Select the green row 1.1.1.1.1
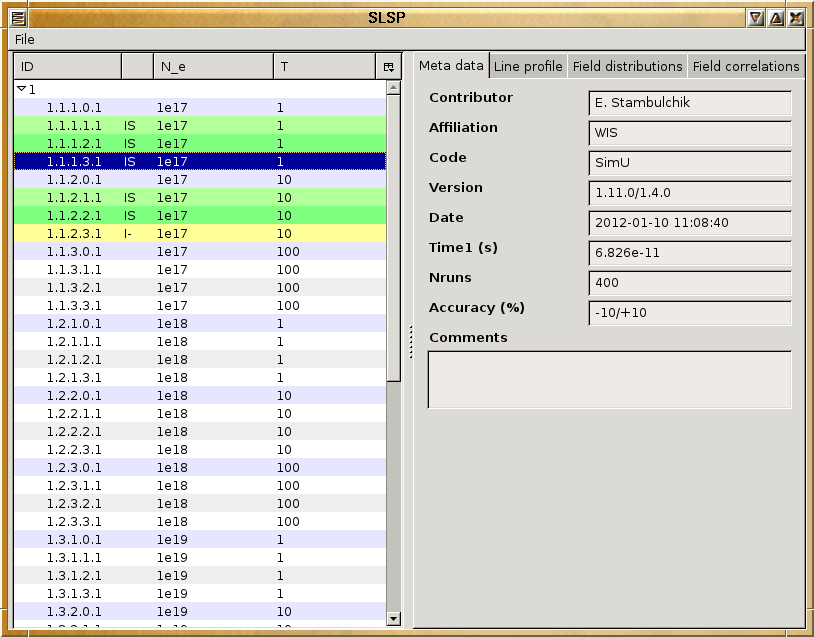The height and width of the screenshot is (637, 814). coord(74,126)
